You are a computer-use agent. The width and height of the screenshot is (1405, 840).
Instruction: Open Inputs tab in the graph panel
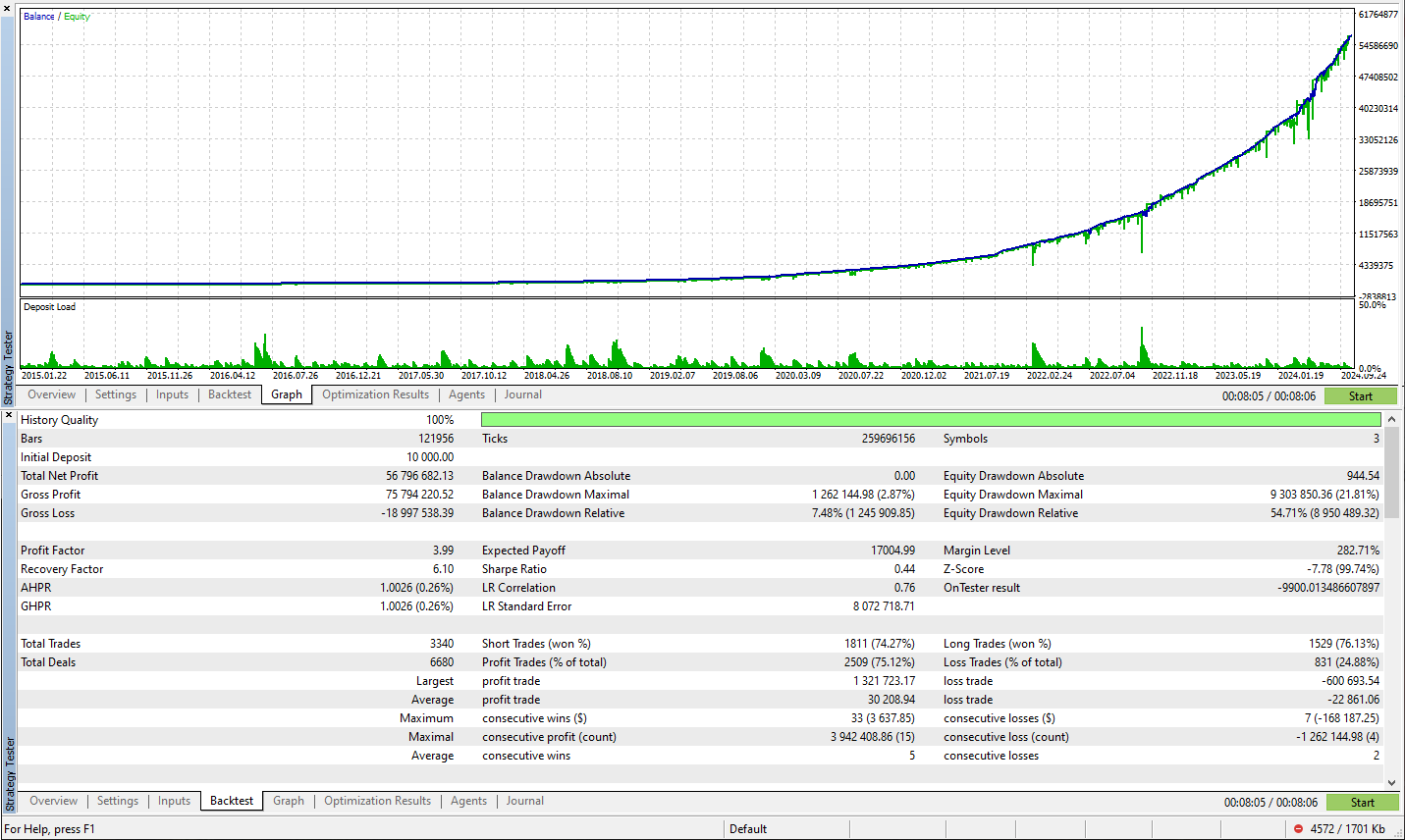pyautogui.click(x=172, y=394)
